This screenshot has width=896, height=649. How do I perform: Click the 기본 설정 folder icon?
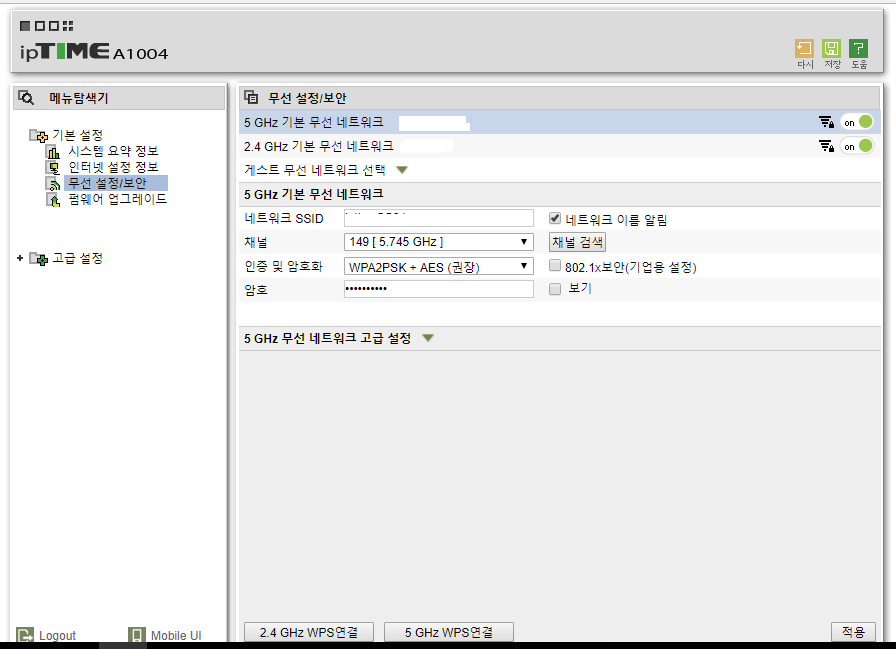[x=38, y=135]
